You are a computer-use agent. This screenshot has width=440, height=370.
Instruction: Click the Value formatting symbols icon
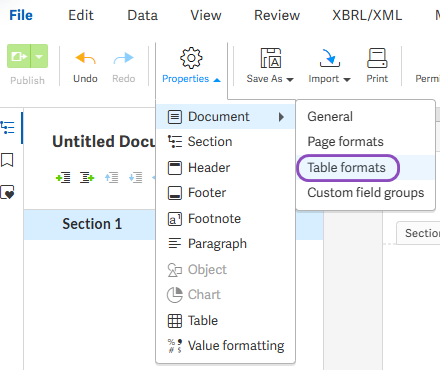[175, 346]
